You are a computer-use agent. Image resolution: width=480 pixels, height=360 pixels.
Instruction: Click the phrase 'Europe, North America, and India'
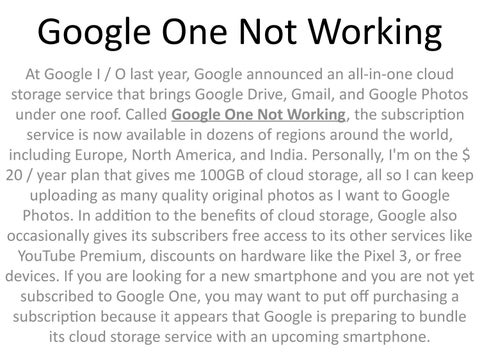(x=190, y=155)
